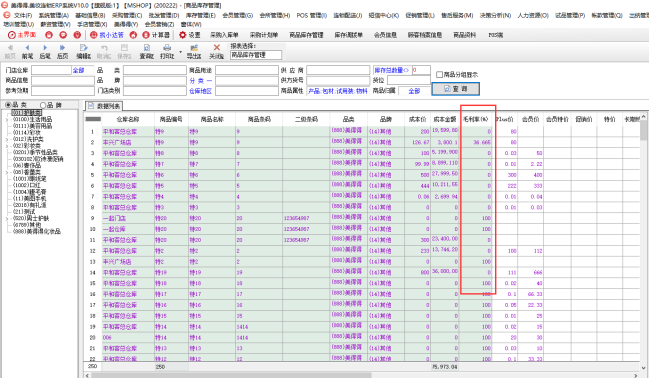Image resolution: width=650 pixels, height=378 pixels.
Task: Go to next record (后笔)
Action: point(45,48)
